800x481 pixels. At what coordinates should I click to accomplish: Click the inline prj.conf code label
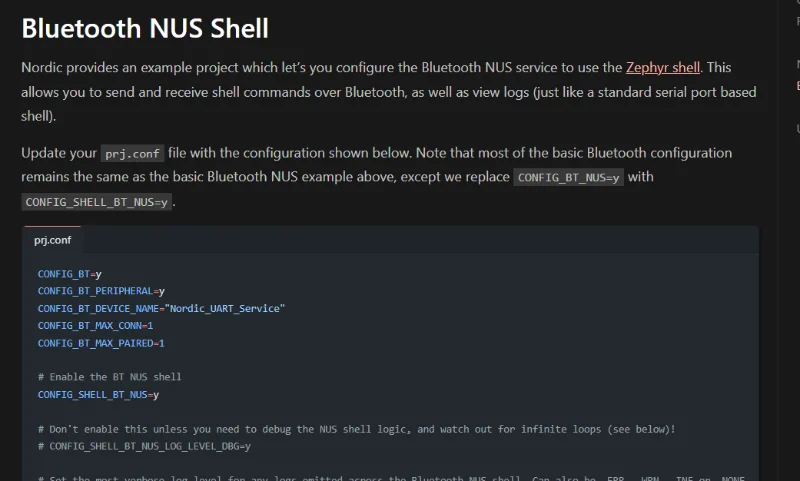(x=133, y=154)
